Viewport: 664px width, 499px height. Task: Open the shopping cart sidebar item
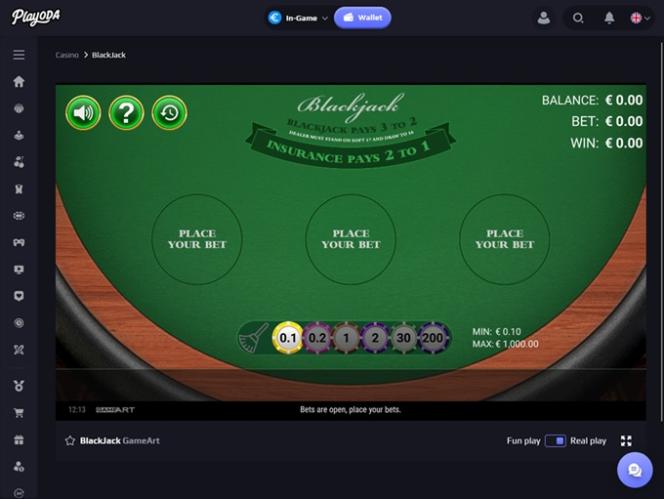pyautogui.click(x=19, y=413)
